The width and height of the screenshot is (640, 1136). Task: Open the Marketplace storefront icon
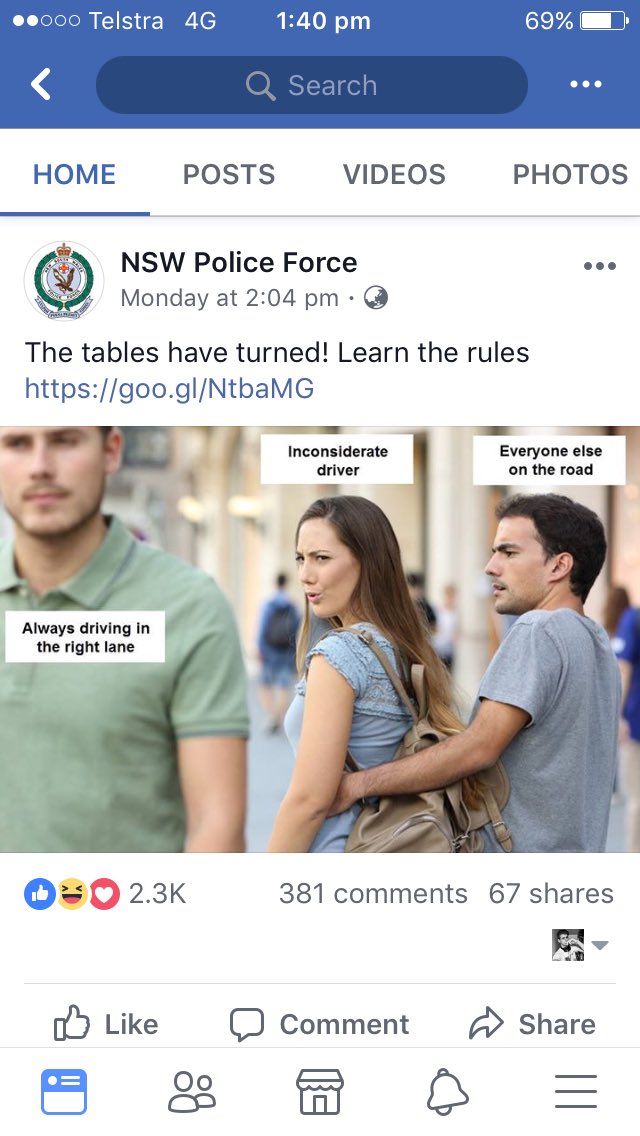point(320,1092)
